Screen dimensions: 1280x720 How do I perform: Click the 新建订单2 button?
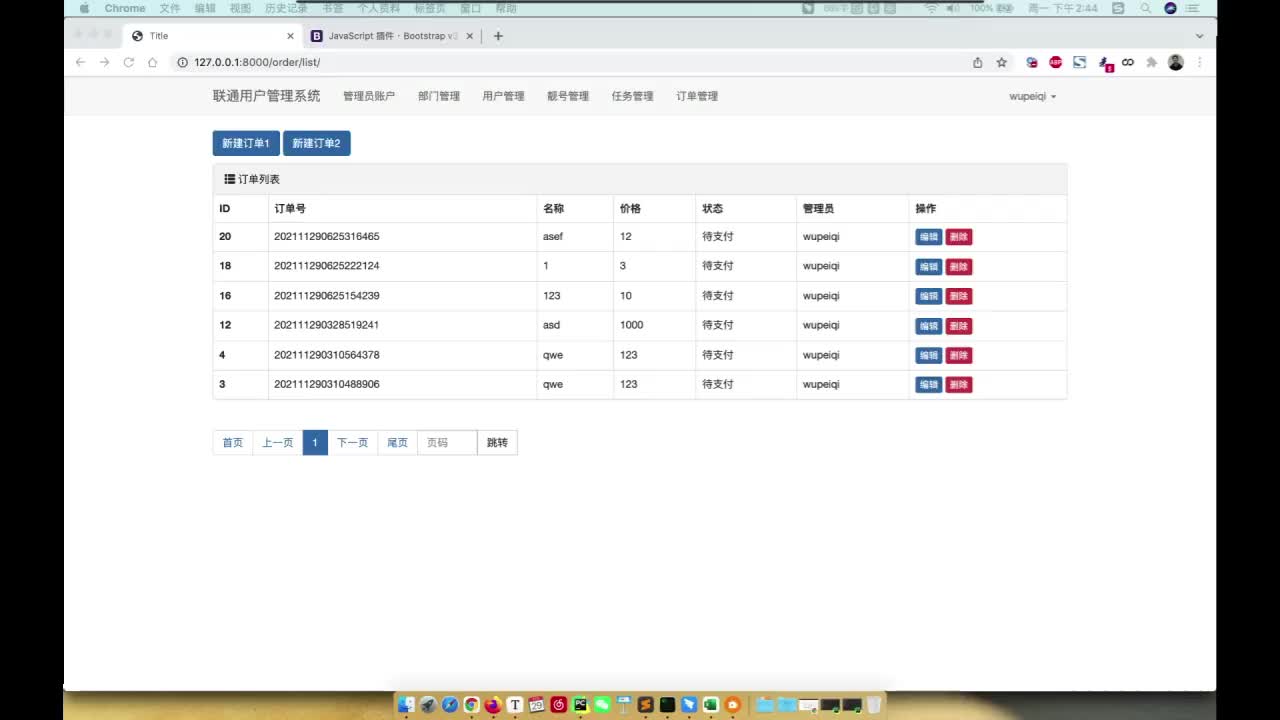click(316, 143)
